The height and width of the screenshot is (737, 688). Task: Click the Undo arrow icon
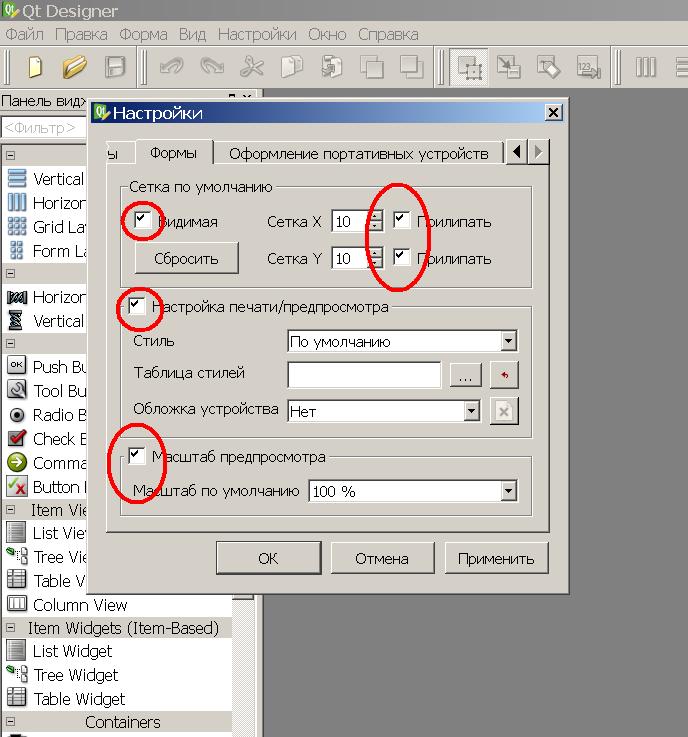[x=171, y=66]
